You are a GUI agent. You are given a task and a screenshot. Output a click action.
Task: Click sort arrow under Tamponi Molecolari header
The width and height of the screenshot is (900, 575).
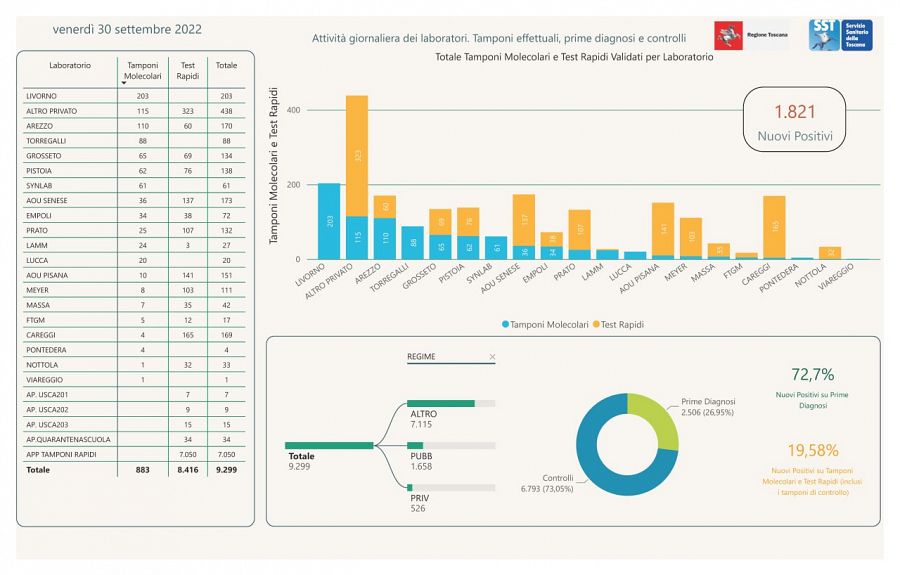tap(124, 84)
